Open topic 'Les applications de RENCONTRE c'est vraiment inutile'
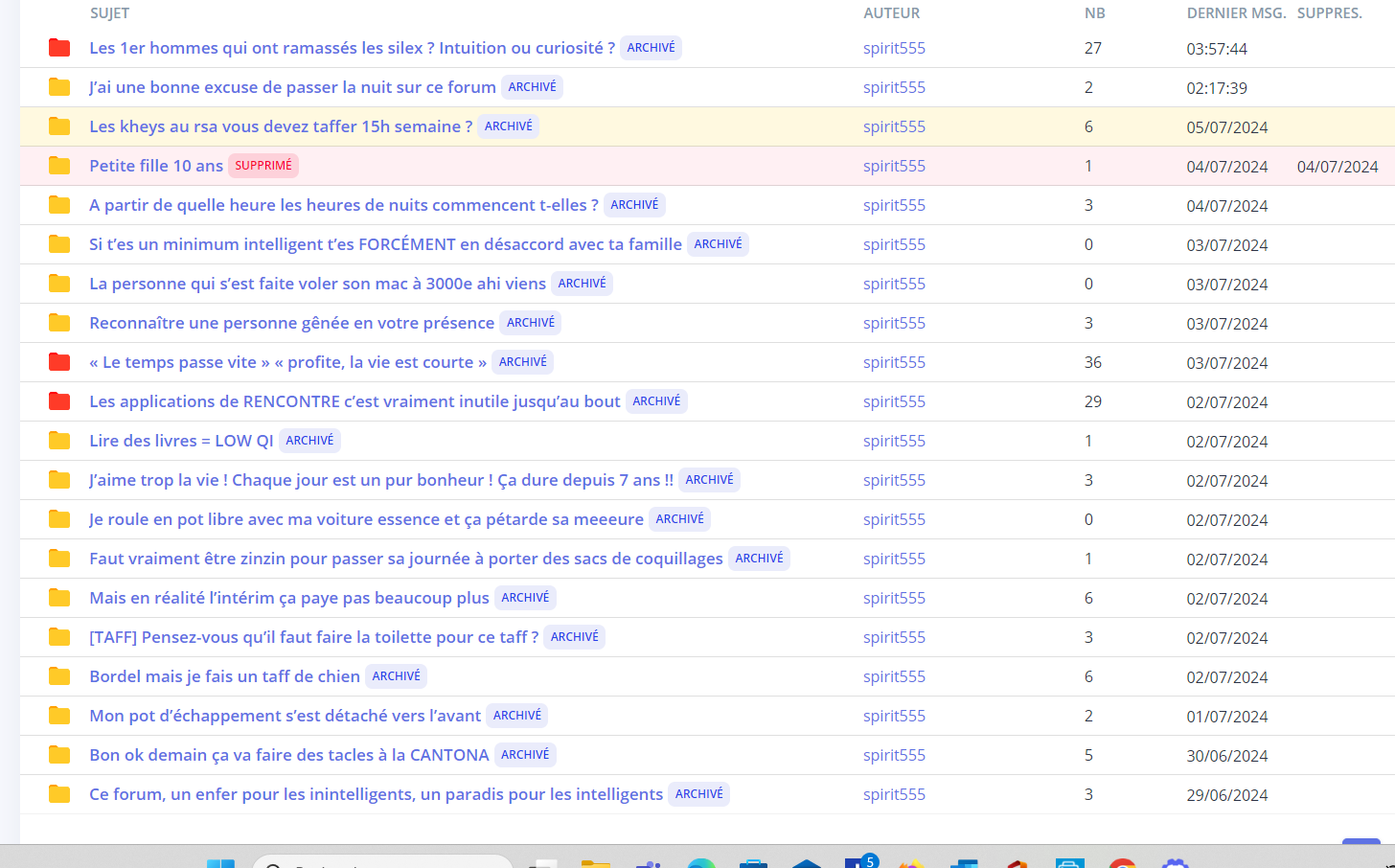Viewport: 1395px width, 868px height. coord(354,401)
